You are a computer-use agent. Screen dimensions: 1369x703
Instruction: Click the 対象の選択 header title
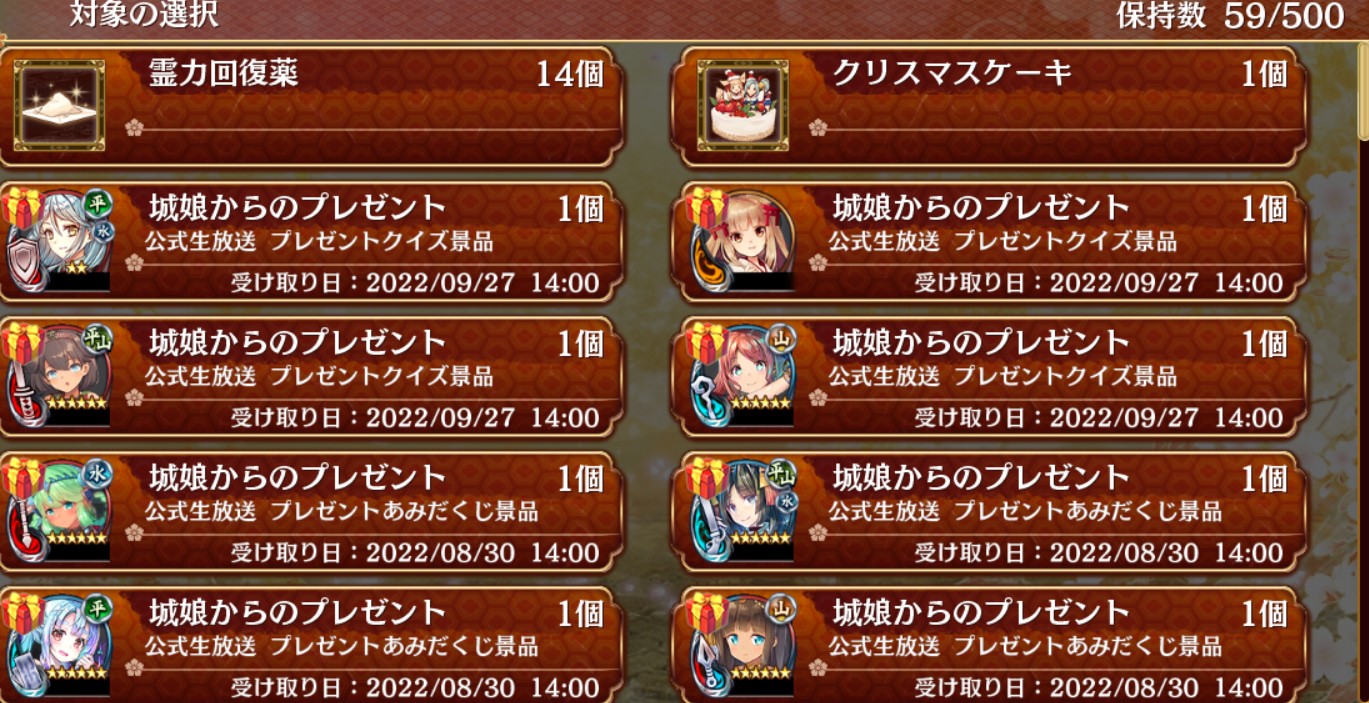[145, 15]
